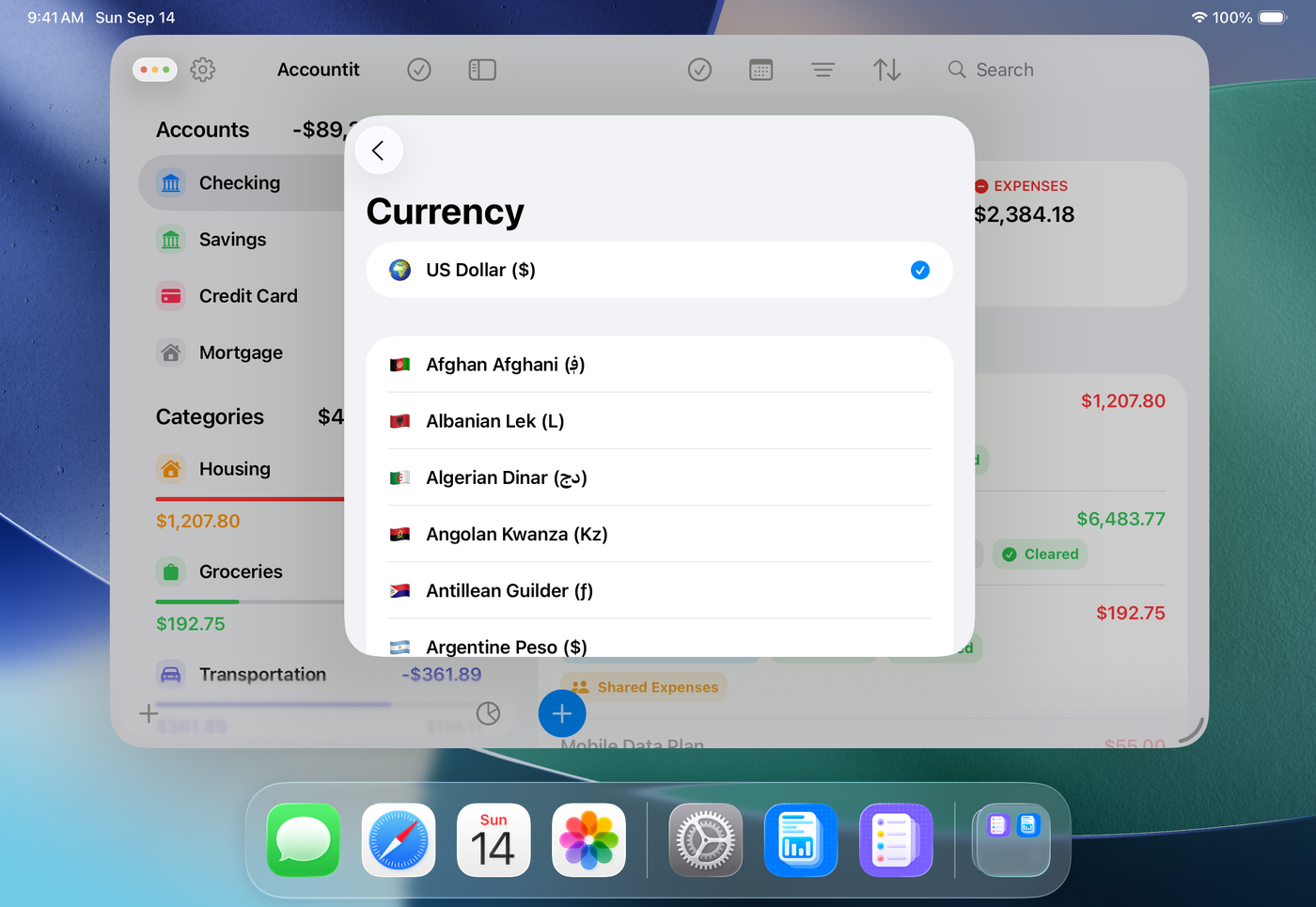This screenshot has width=1316, height=907.
Task: Click the Search field in toolbar
Action: pos(1004,70)
